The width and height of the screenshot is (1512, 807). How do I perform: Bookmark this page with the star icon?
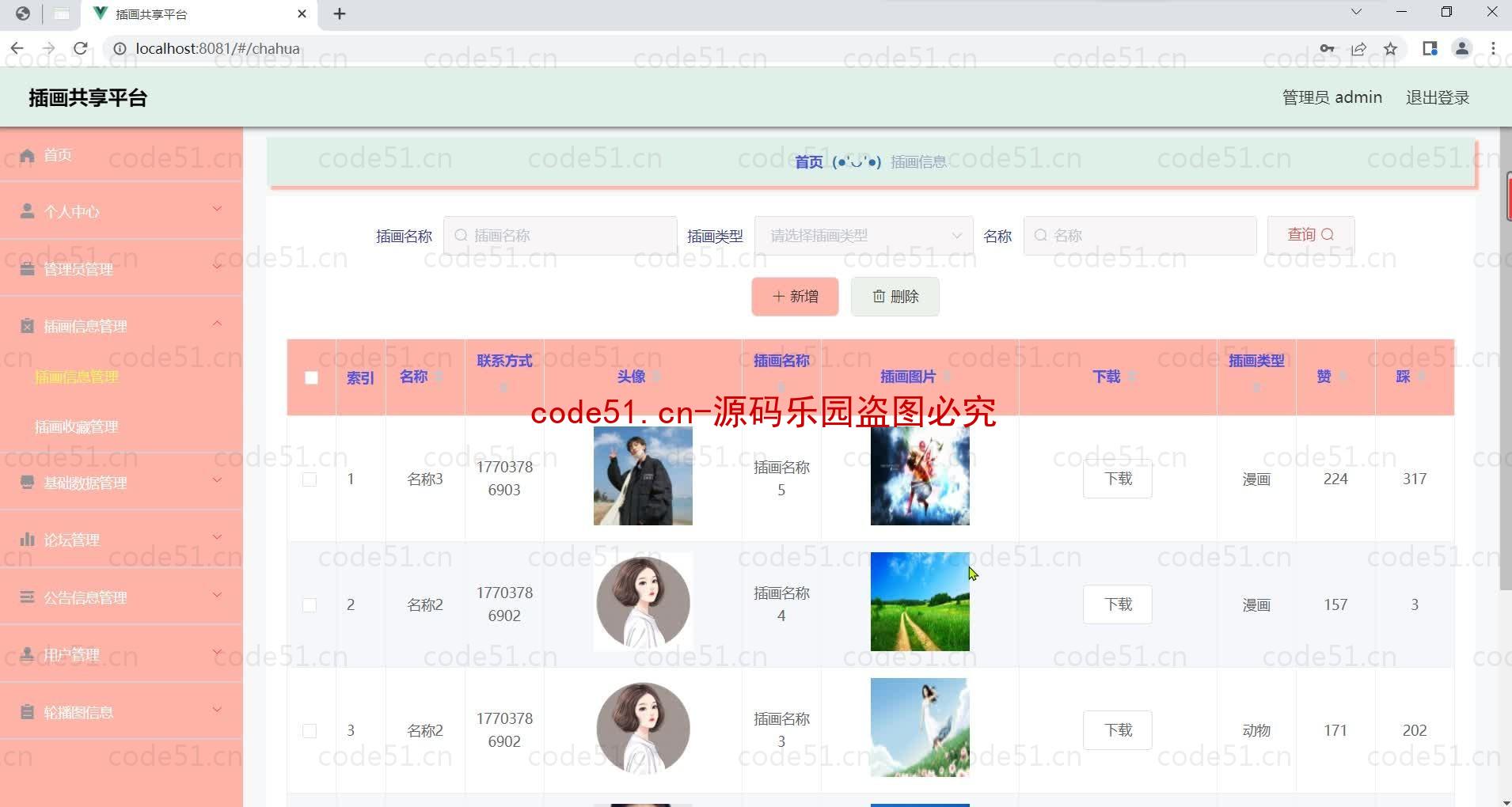1391,49
